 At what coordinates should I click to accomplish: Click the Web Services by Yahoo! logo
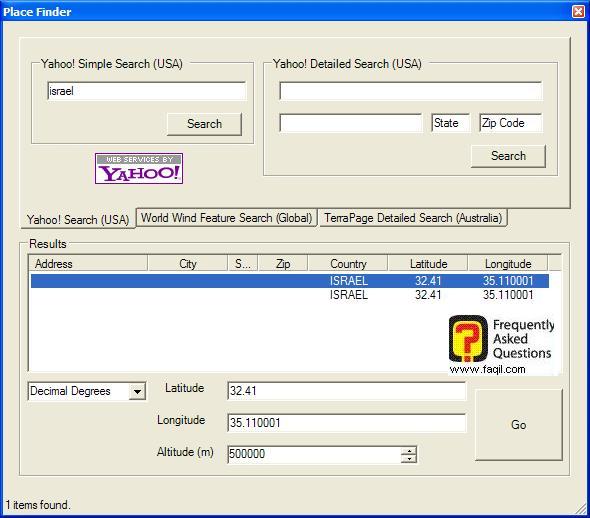139,169
